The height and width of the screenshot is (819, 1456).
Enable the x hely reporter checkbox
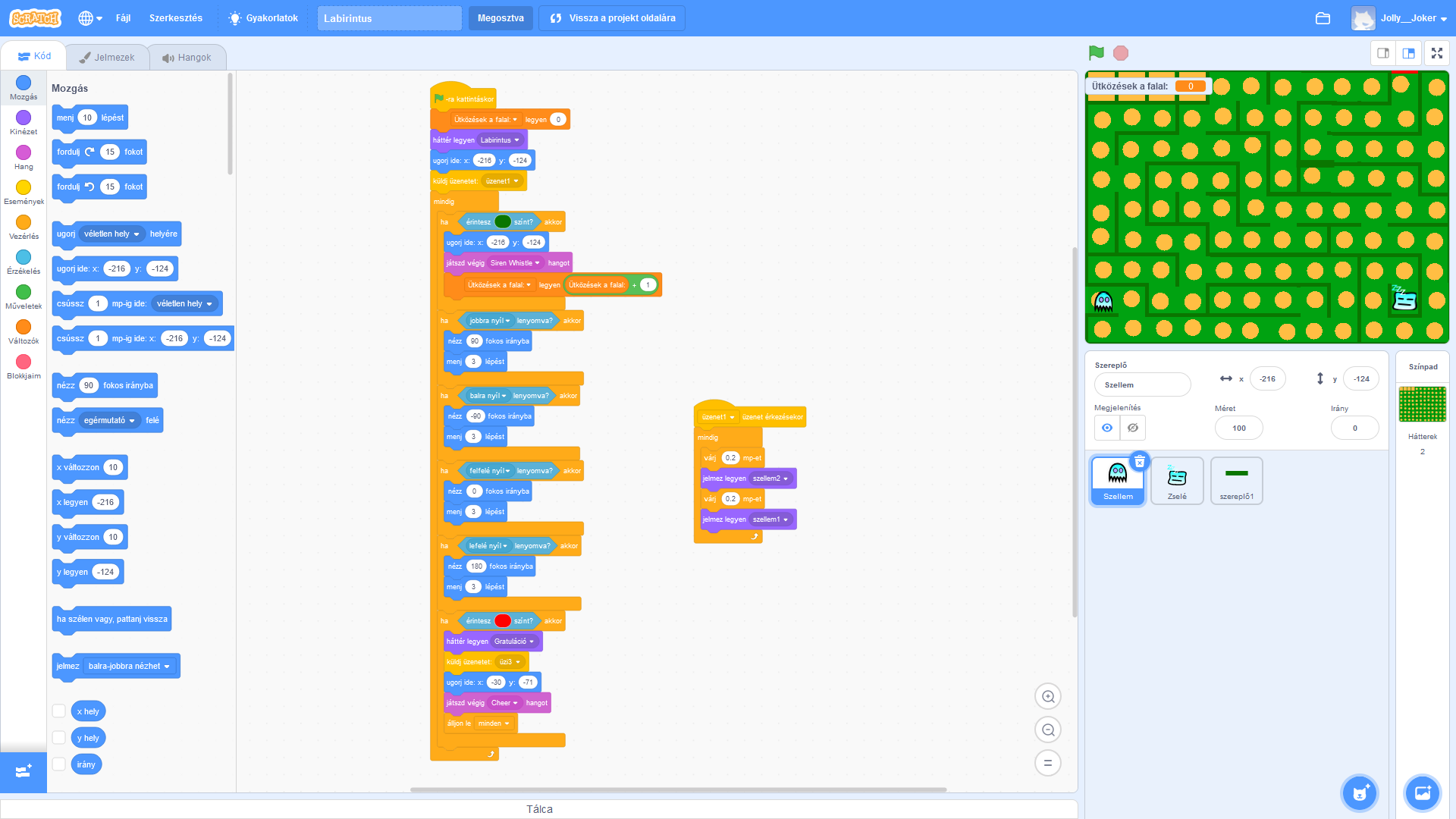coord(58,711)
